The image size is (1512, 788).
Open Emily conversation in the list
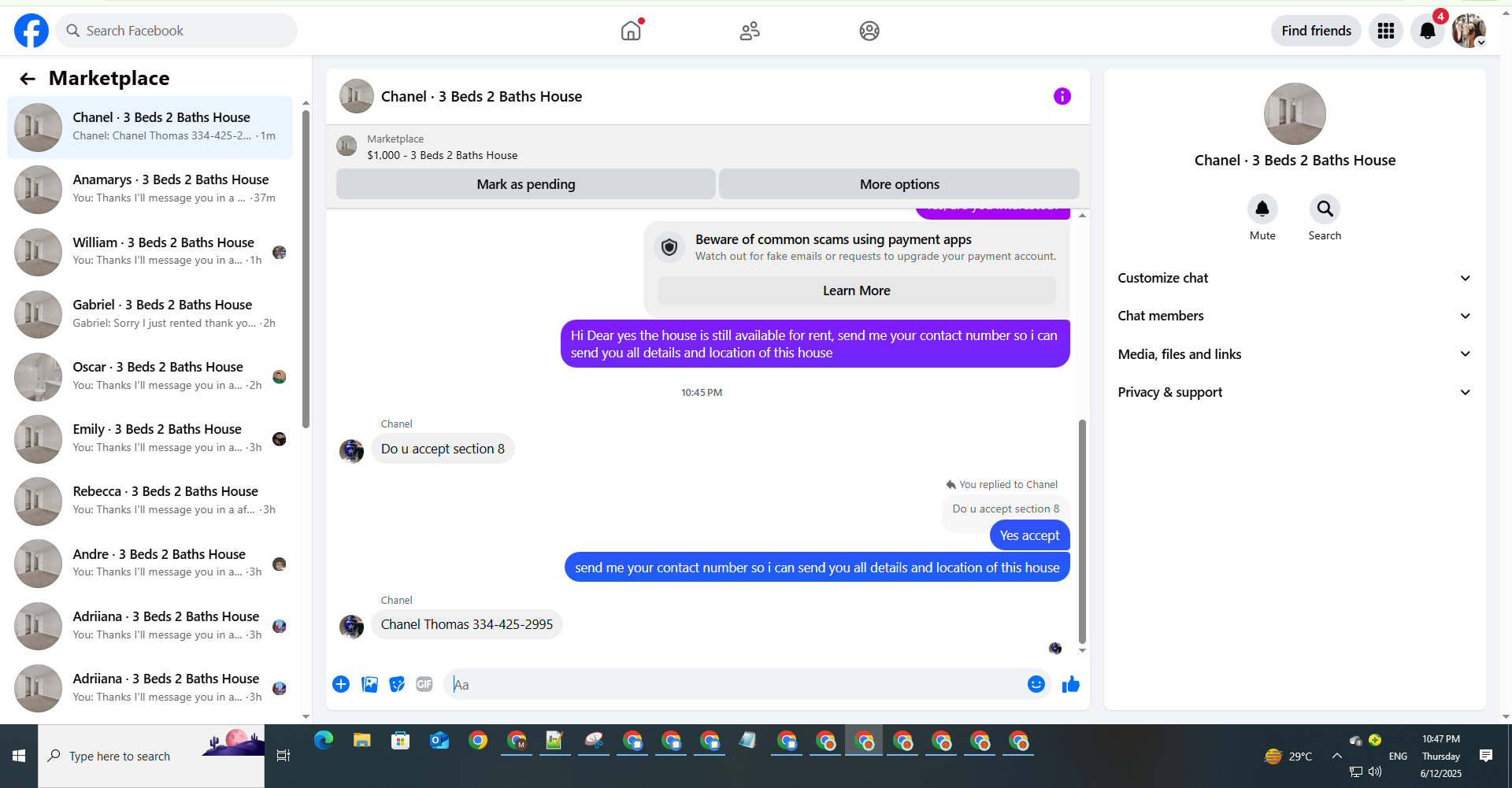coord(150,438)
